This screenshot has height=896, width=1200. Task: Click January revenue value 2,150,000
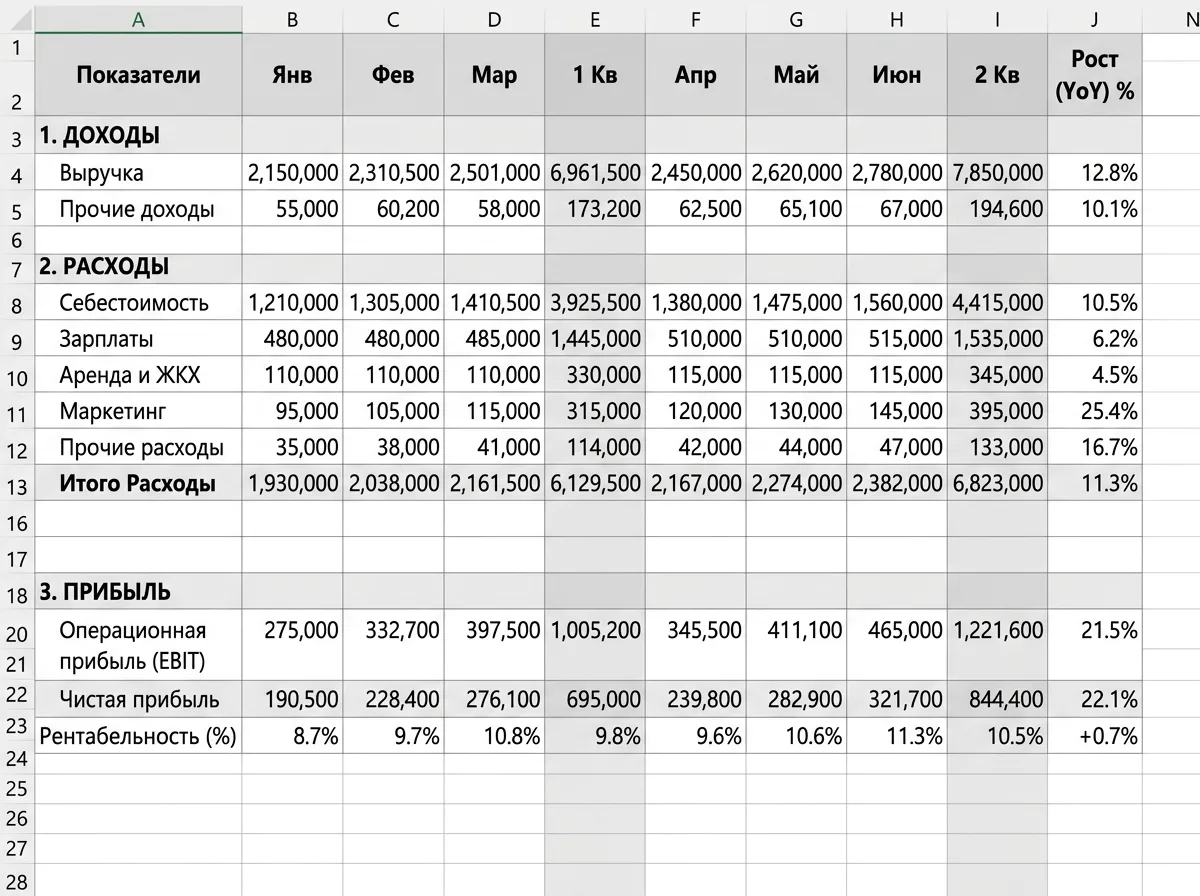292,173
